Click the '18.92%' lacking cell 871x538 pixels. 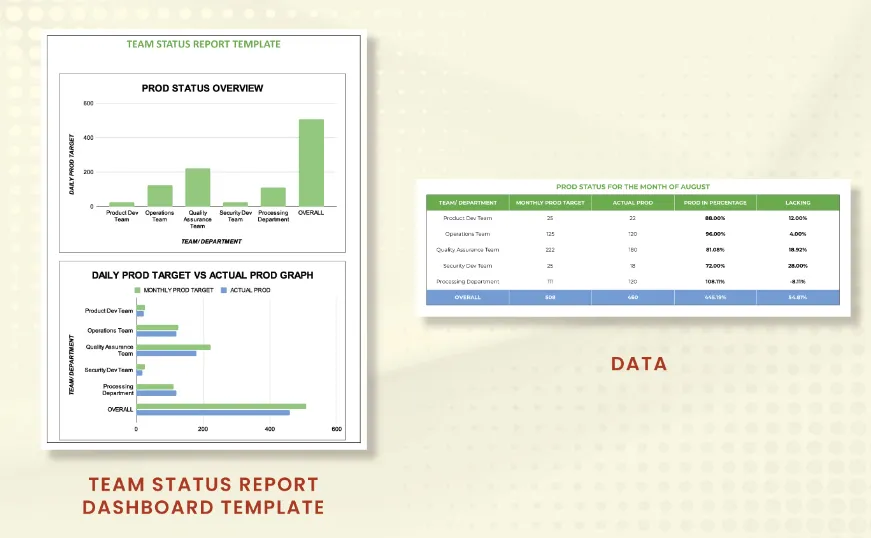coord(798,250)
